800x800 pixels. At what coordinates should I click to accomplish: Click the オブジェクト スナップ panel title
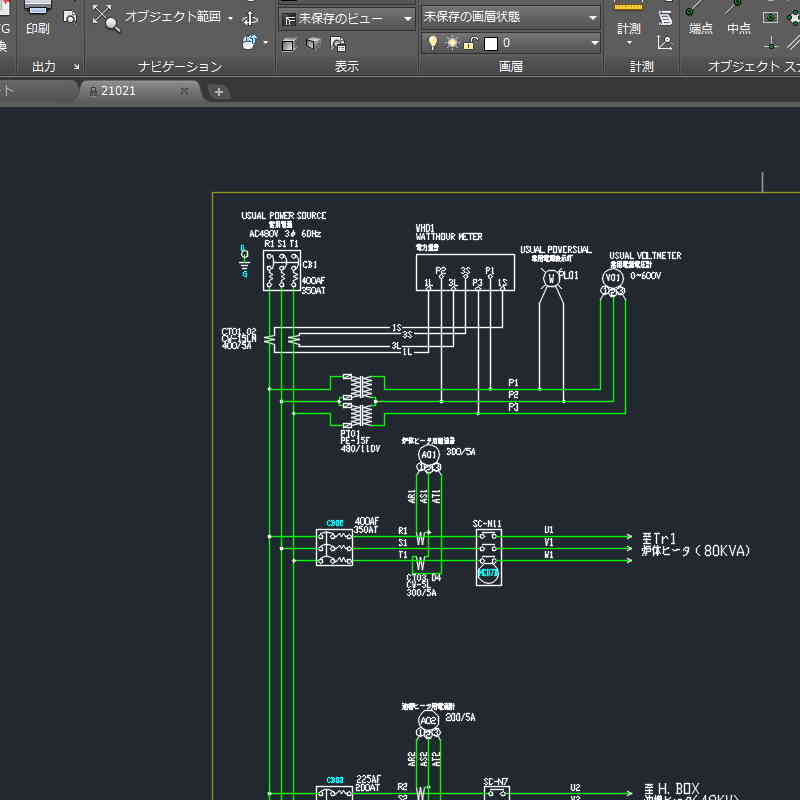tap(753, 66)
